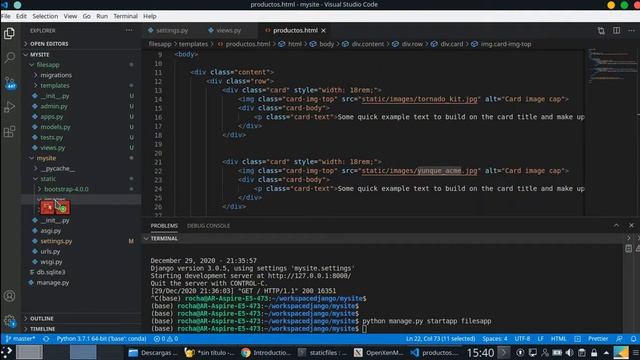
Task: Open manage.py in explorer
Action: [81, 282]
